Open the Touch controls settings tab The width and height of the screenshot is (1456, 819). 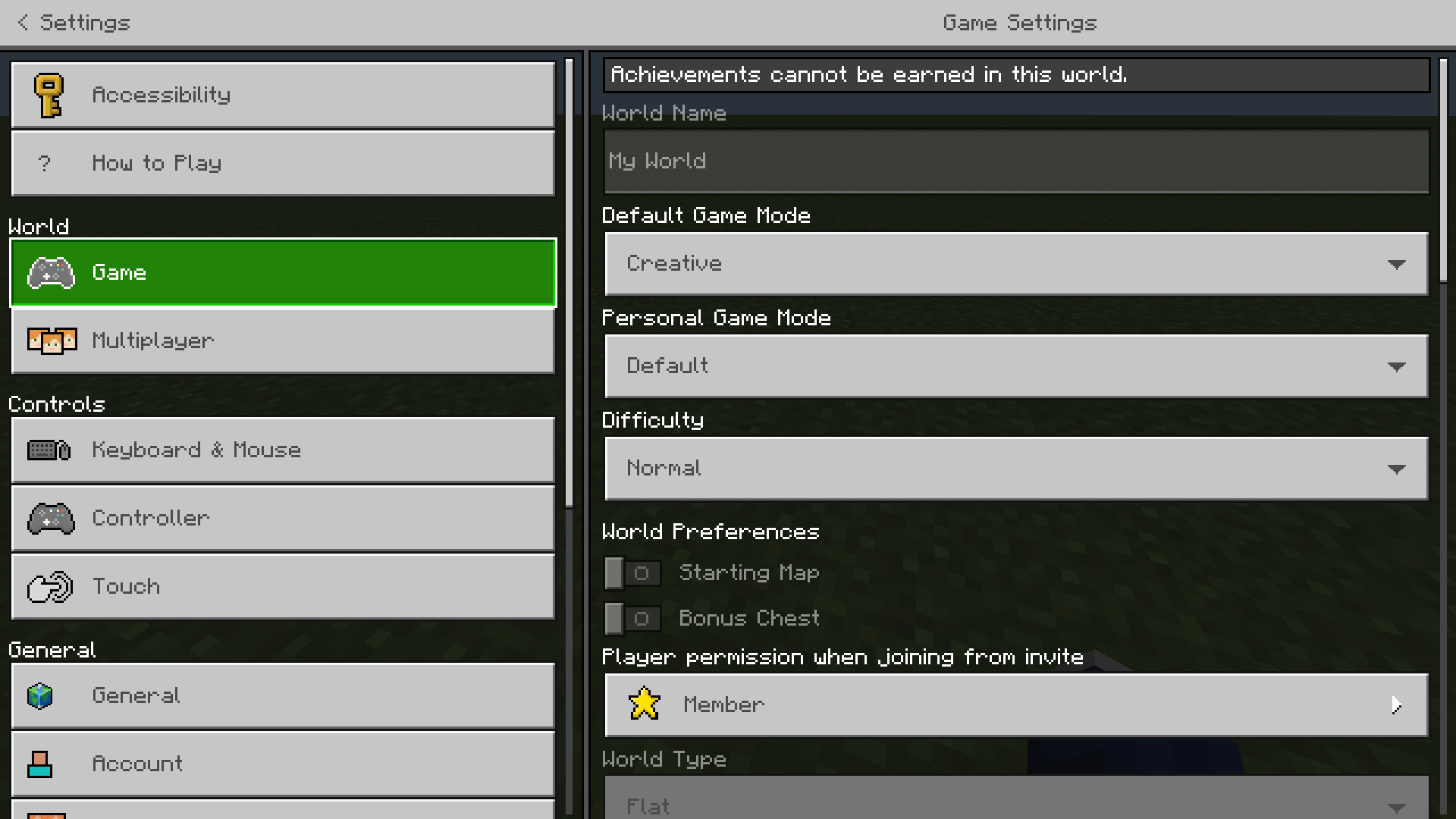tap(283, 587)
